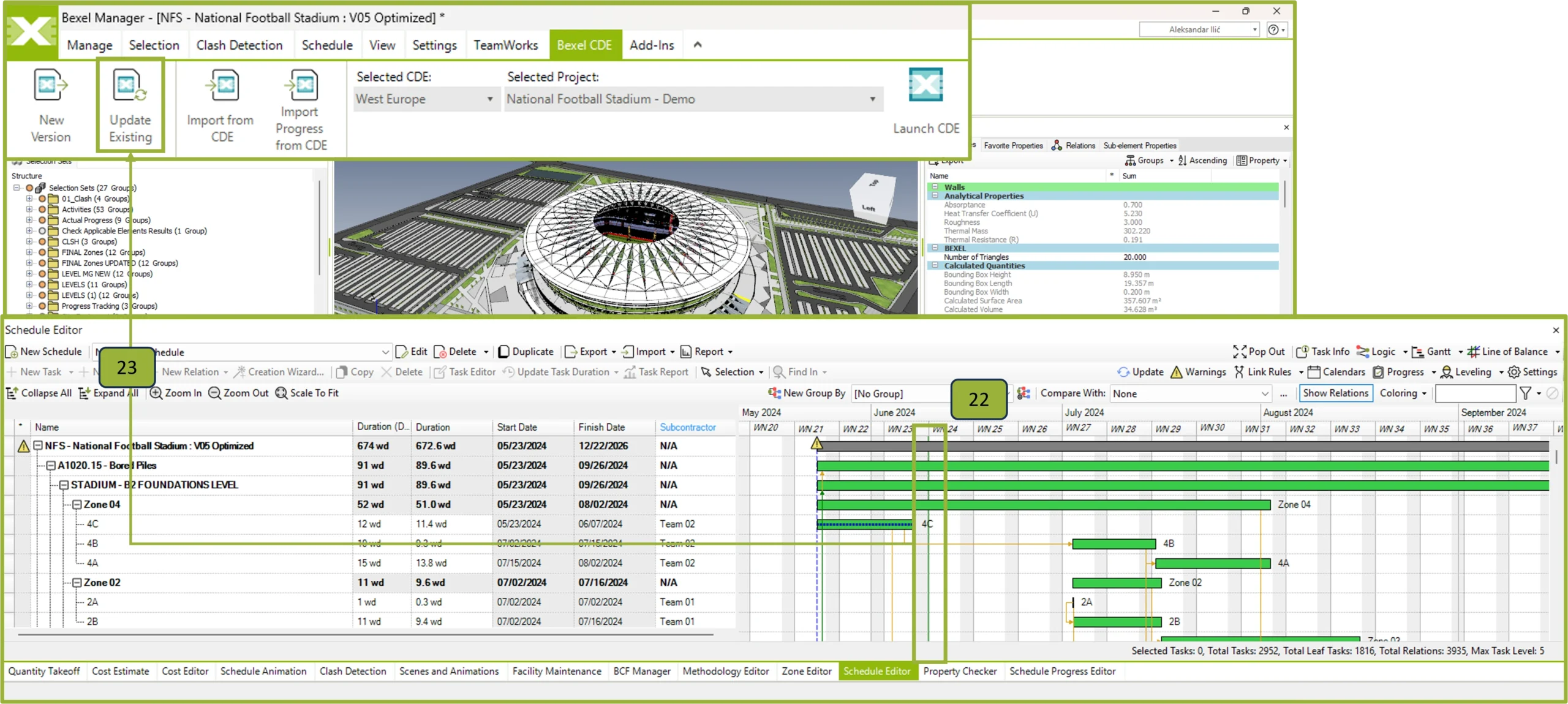Toggle Show Relations
The height and width of the screenshot is (704, 1568).
[x=1335, y=393]
